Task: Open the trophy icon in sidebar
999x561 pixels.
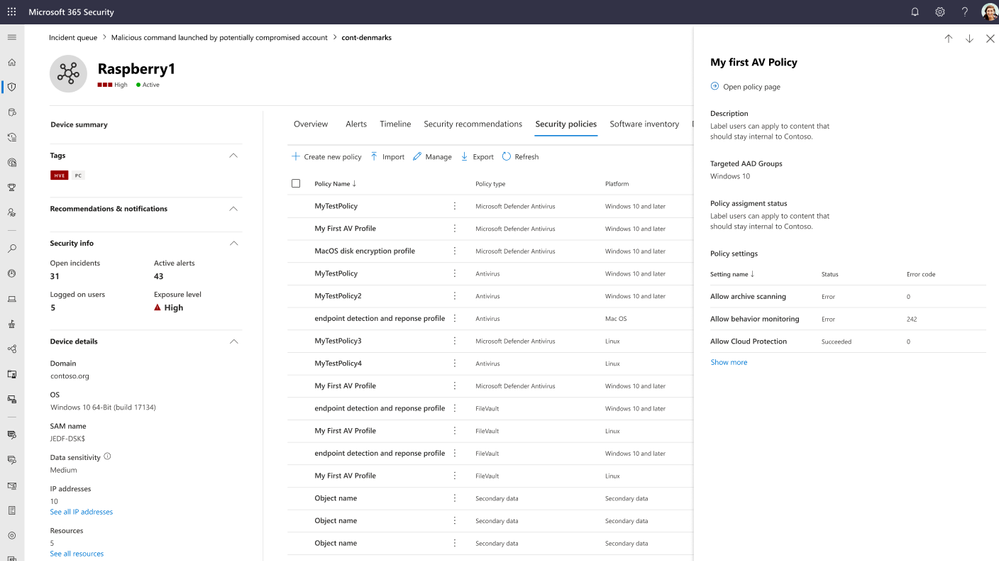Action: point(11,187)
